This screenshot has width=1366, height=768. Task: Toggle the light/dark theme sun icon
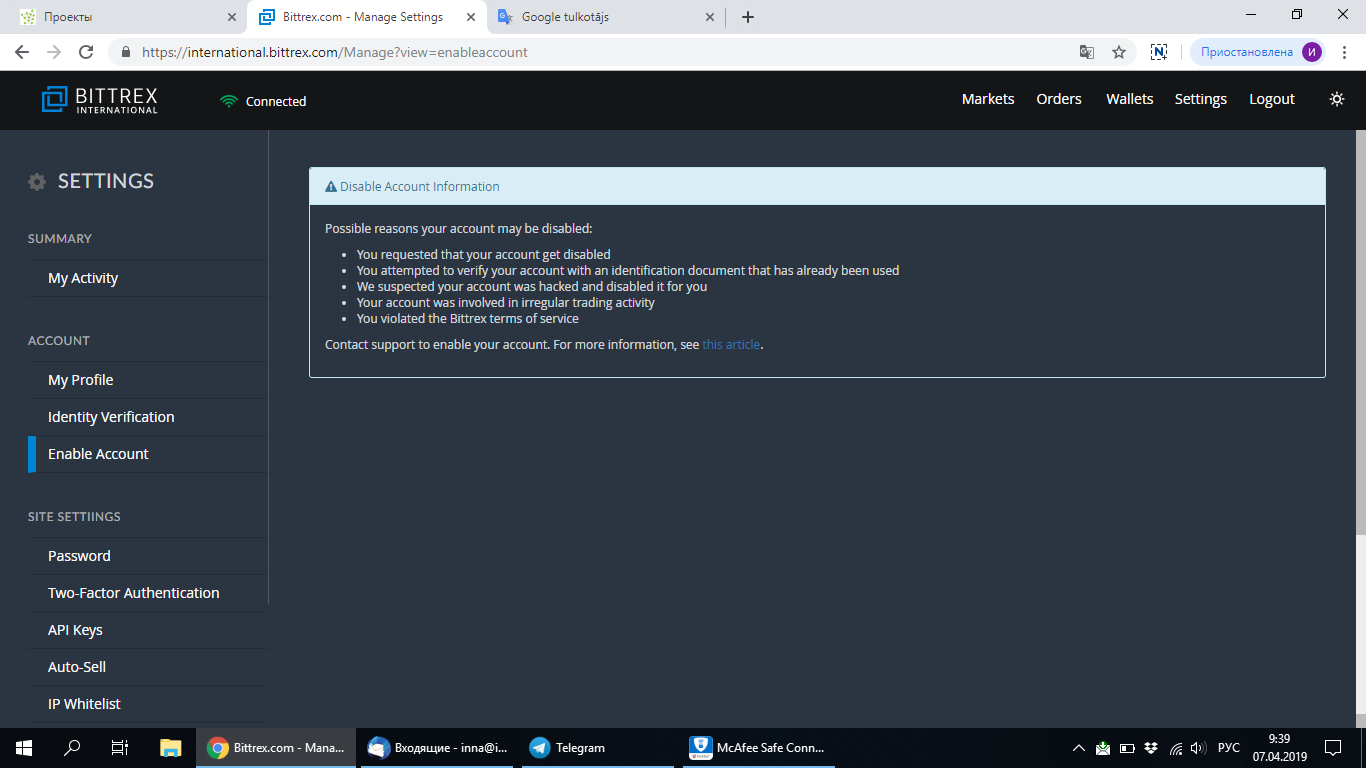pos(1337,99)
